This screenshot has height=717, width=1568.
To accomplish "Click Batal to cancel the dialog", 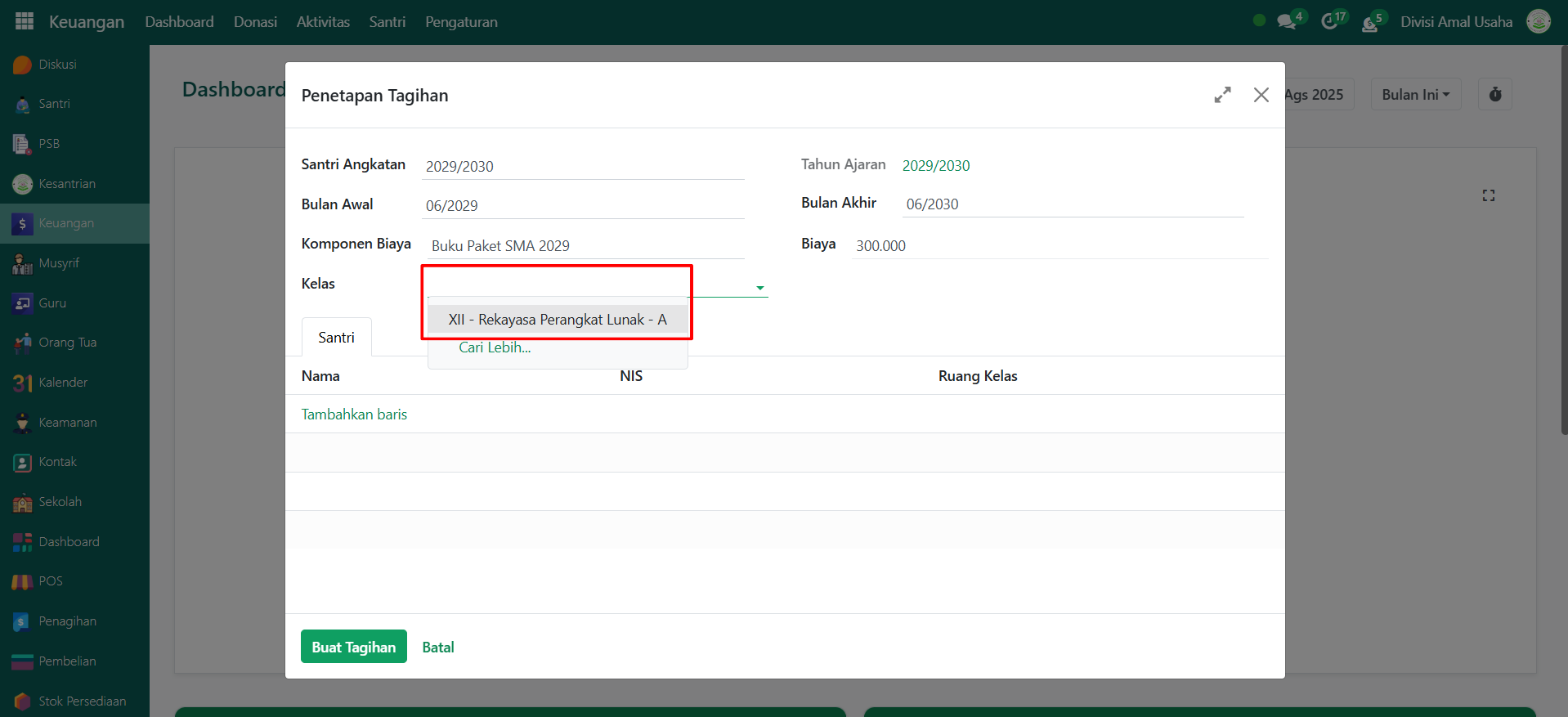I will 438,648.
